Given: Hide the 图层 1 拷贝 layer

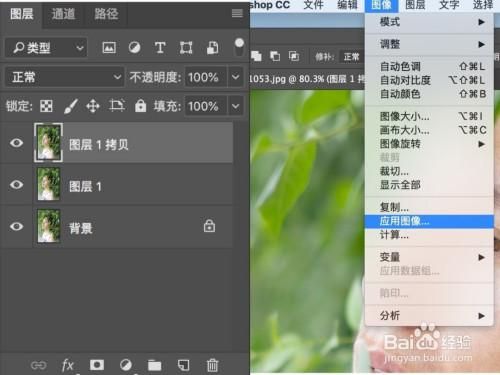Looking at the screenshot, I should [x=16, y=143].
